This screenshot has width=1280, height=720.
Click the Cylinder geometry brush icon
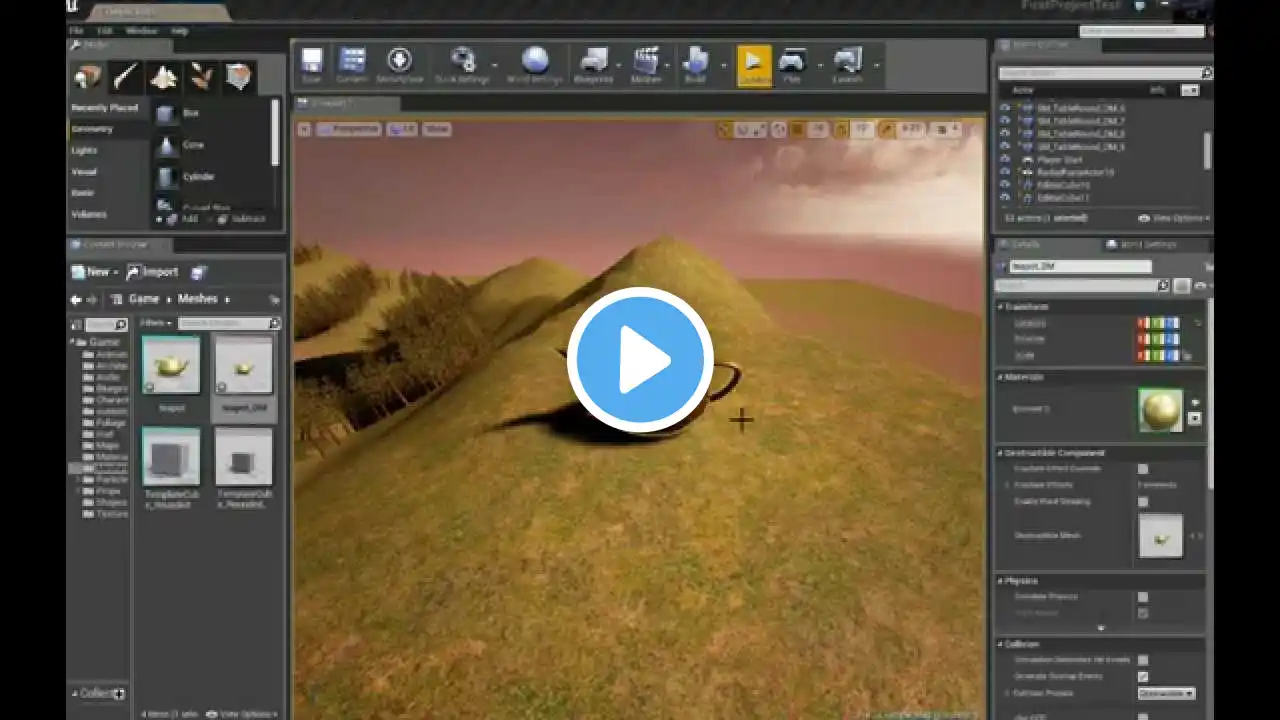point(166,177)
